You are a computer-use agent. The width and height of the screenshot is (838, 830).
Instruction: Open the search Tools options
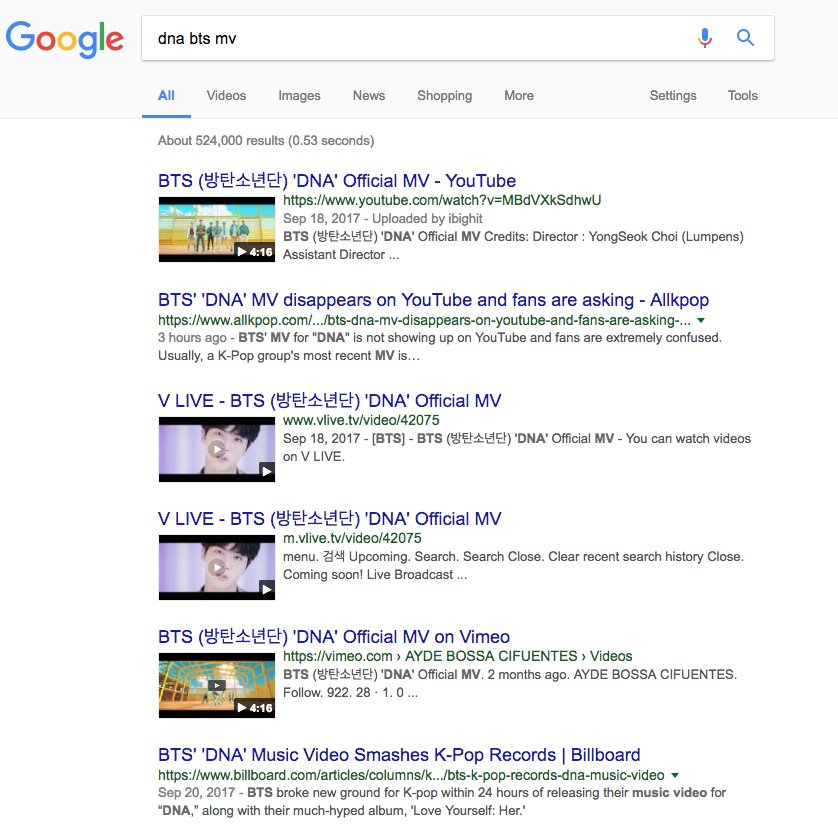point(743,96)
